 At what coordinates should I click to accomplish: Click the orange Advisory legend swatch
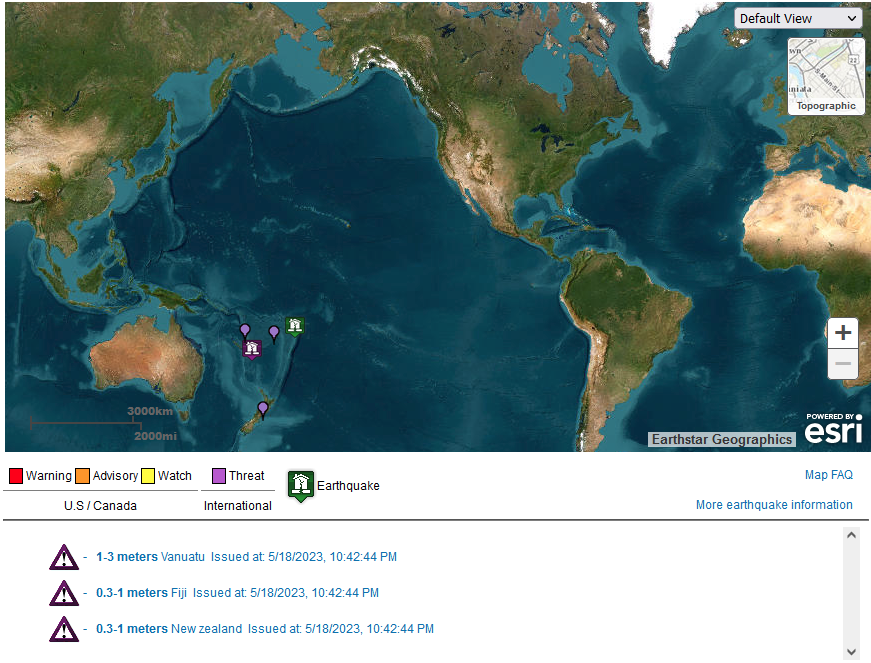pyautogui.click(x=82, y=476)
